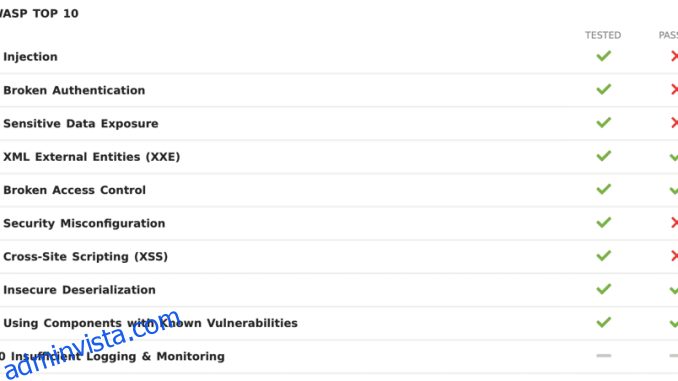This screenshot has width=678, height=381.
Task: Open the Injection row label
Action: click(30, 57)
